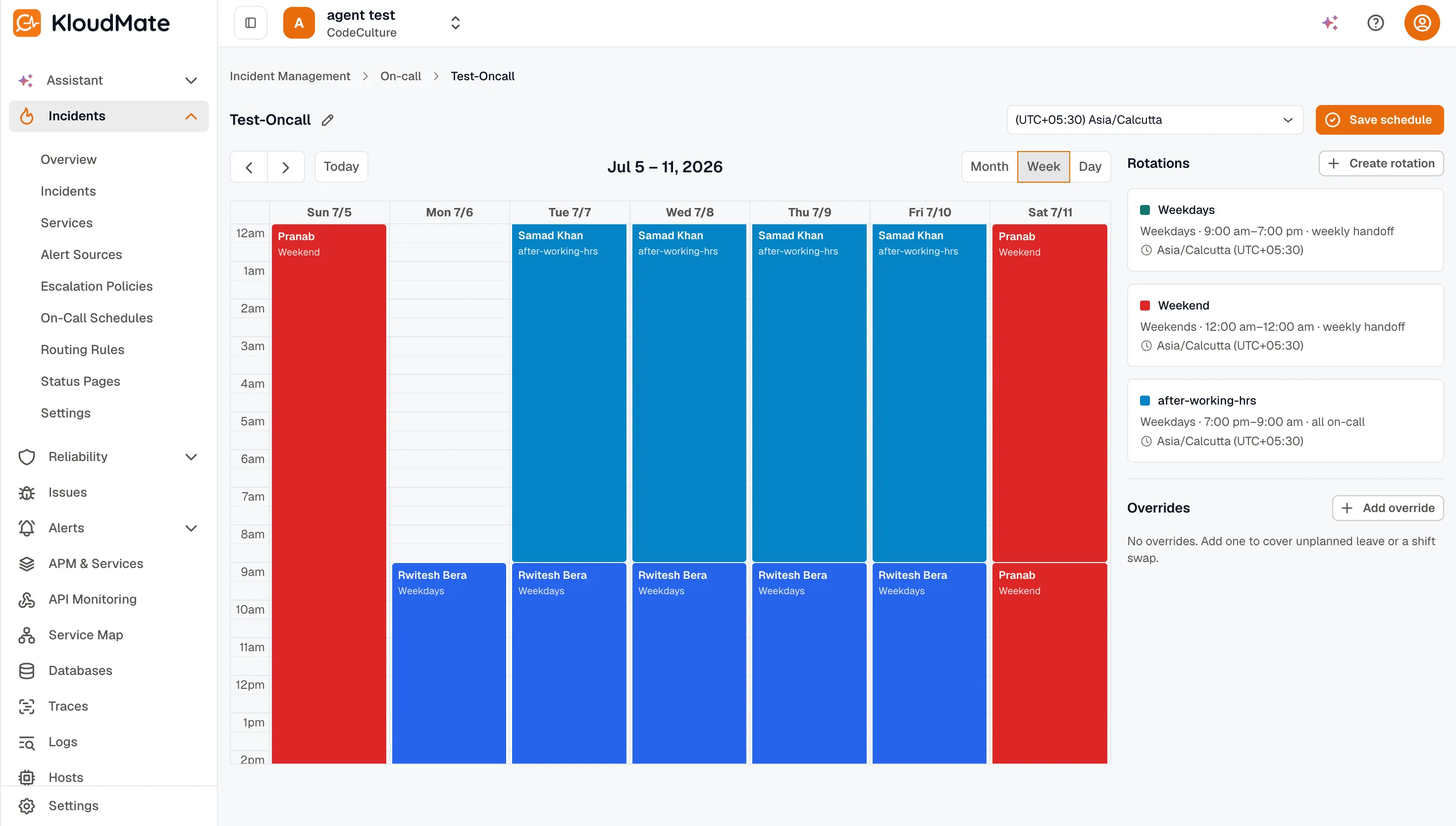Click the Save schedule button
Screen dimensions: 1456x826
pyautogui.click(x=1379, y=120)
